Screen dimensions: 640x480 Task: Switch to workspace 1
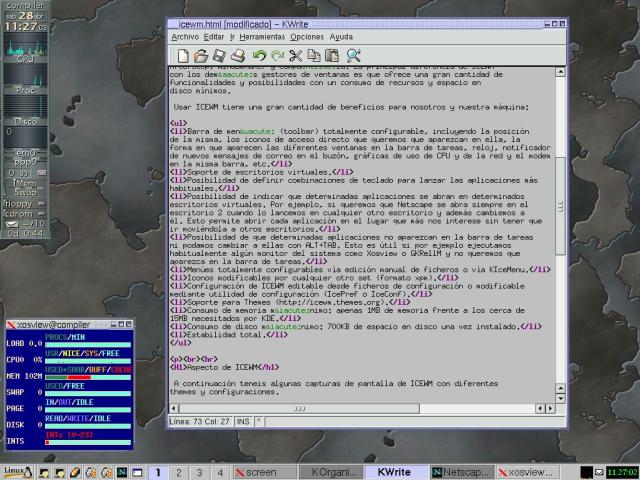coord(158,473)
